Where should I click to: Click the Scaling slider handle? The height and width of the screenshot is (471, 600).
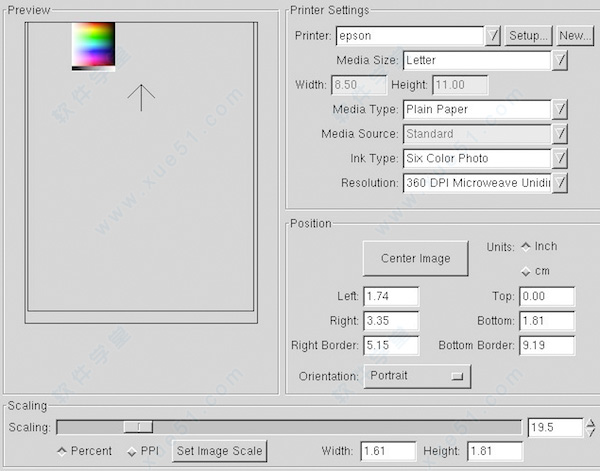click(138, 427)
